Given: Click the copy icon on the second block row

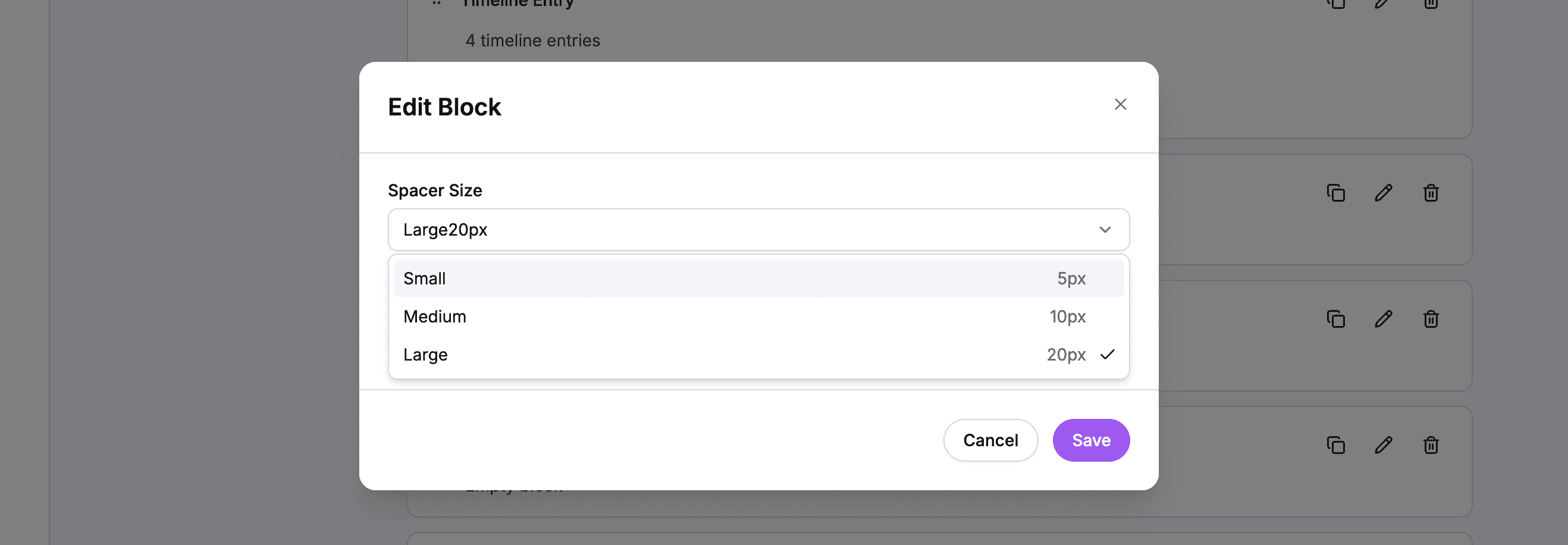Looking at the screenshot, I should click(x=1335, y=193).
